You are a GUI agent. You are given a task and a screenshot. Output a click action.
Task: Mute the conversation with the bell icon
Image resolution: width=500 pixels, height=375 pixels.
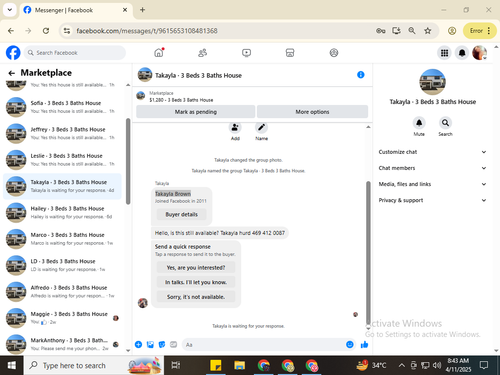[x=419, y=123]
